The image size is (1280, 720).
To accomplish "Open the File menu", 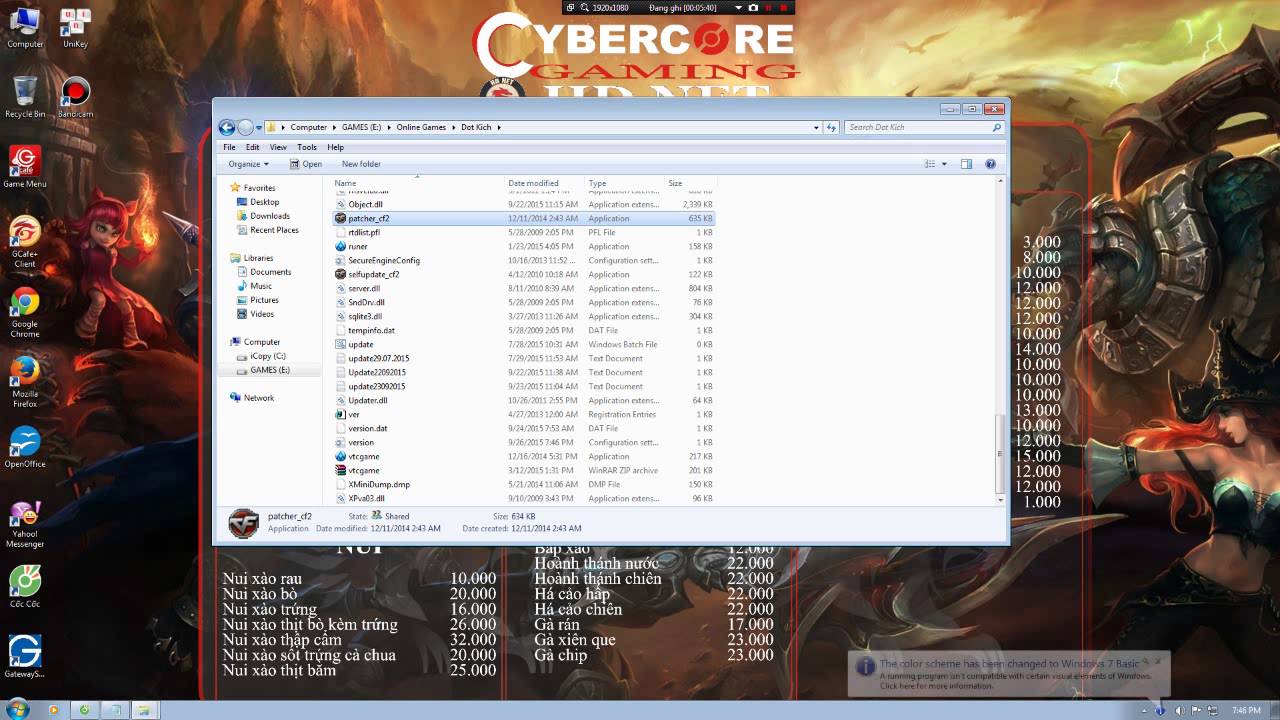I will [x=229, y=147].
